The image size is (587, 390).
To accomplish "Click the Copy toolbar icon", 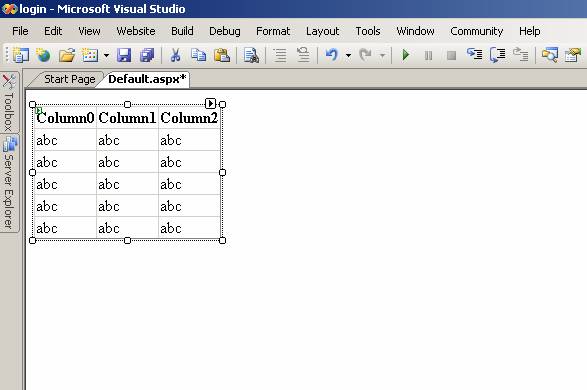I will click(198, 55).
